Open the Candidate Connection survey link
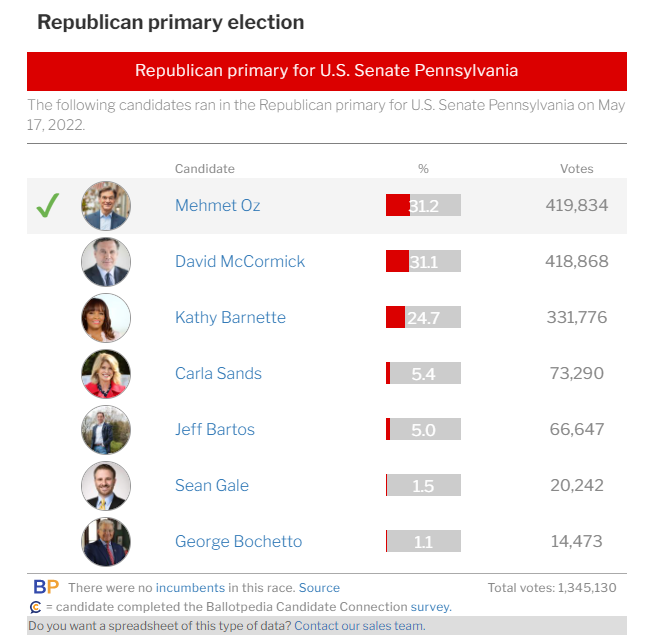Viewport: 651px width, 642px height. pos(431,607)
